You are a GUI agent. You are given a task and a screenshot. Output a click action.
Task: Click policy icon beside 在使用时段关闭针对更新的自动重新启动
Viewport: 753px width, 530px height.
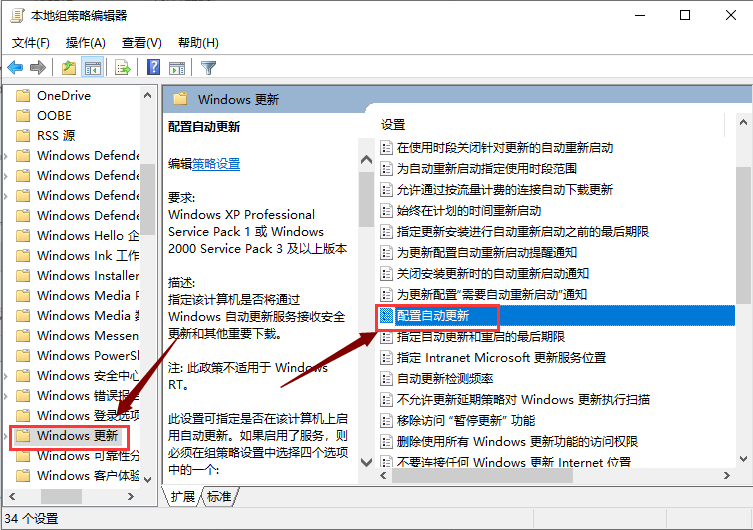point(386,147)
